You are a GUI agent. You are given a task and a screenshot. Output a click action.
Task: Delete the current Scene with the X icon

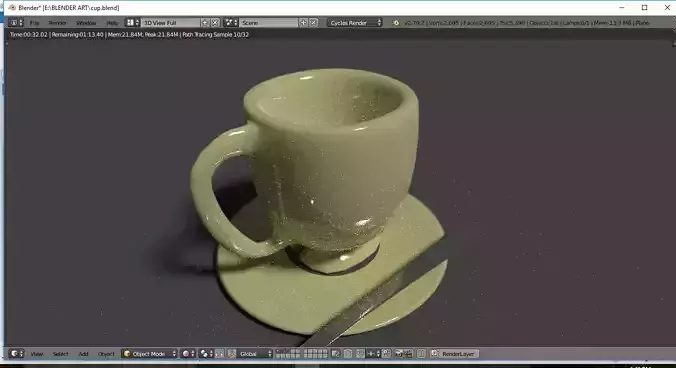click(x=313, y=23)
